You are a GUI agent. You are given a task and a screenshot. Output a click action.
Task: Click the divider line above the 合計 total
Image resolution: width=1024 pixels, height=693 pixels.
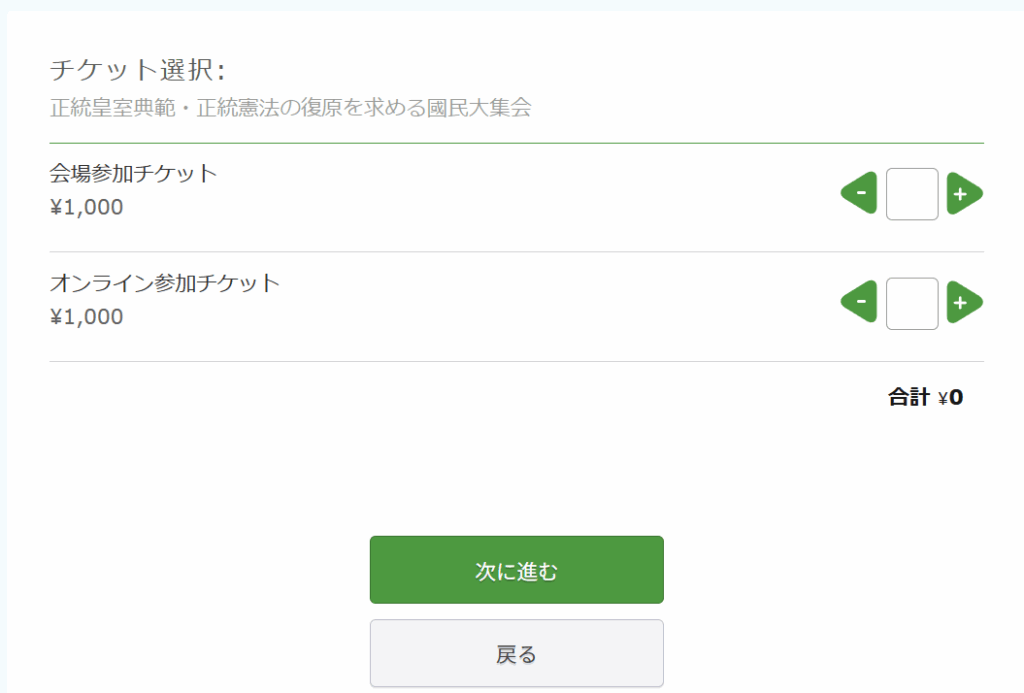click(516, 361)
